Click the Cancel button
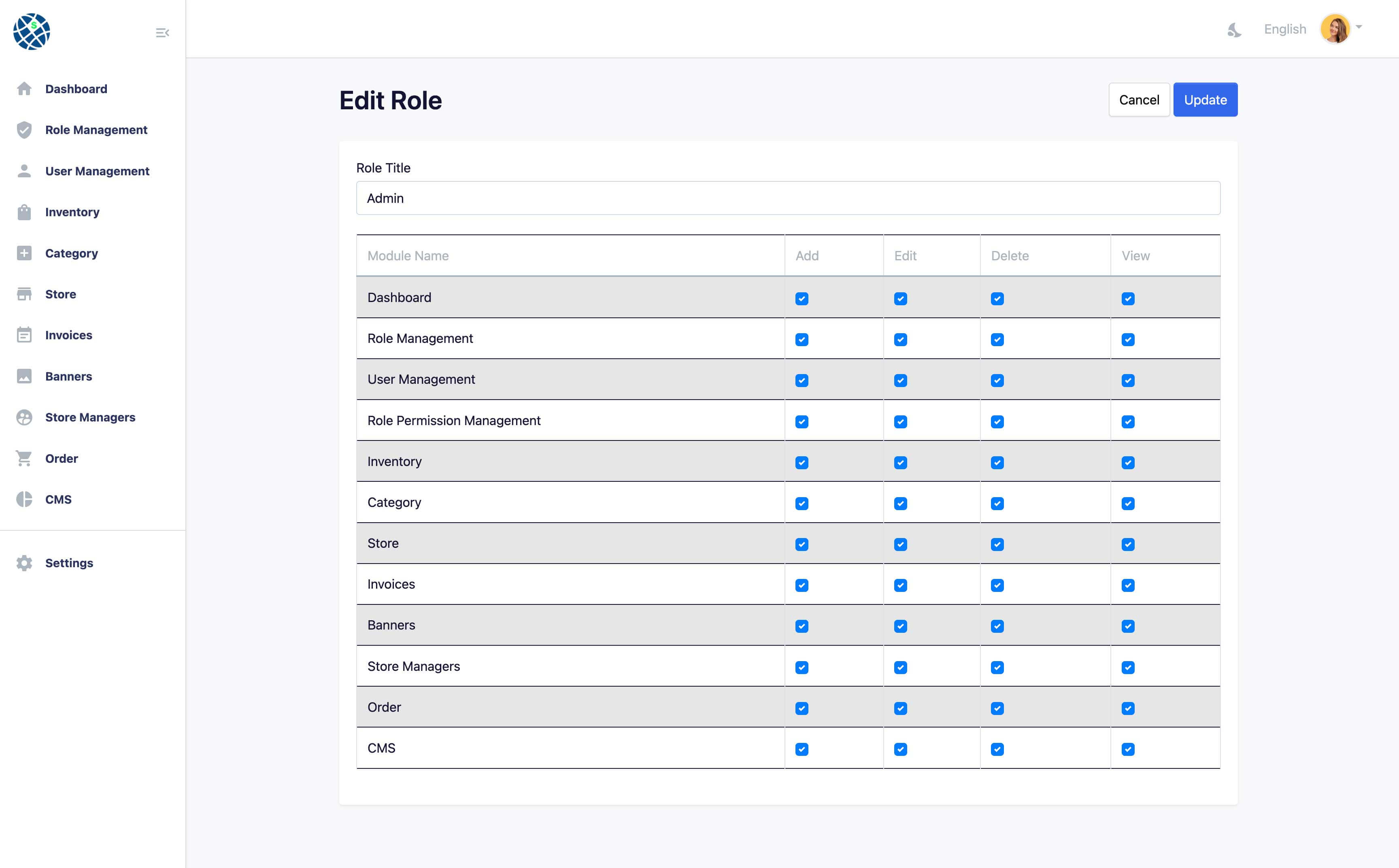The width and height of the screenshot is (1399, 868). coord(1138,100)
